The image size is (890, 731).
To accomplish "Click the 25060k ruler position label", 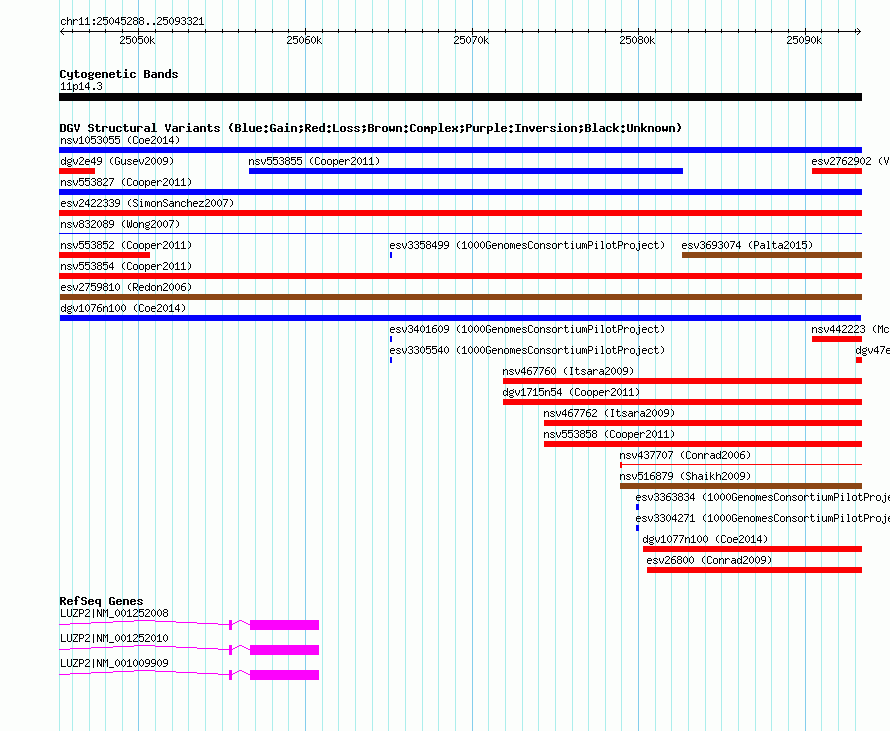I will pyautogui.click(x=304, y=40).
